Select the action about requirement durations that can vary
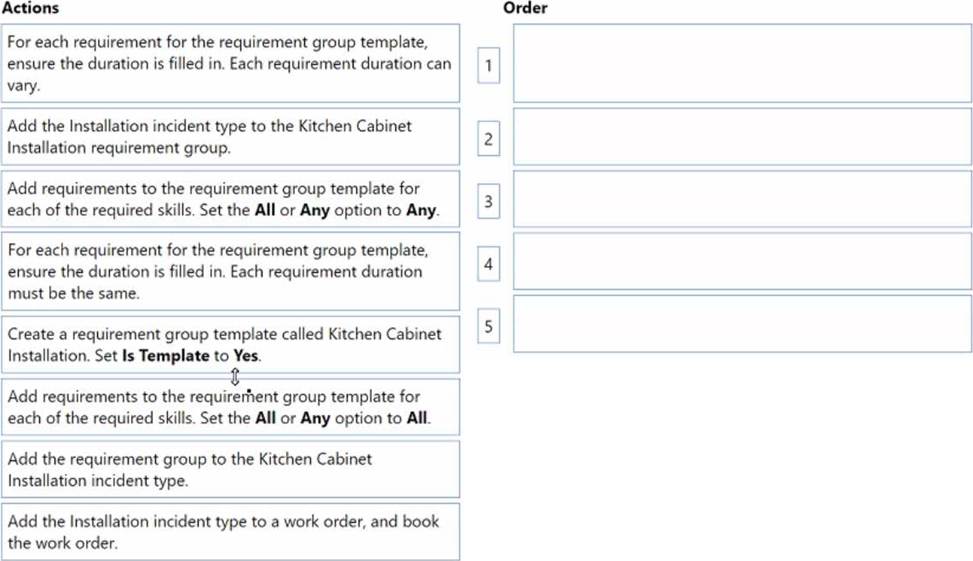973x561 pixels. coord(230,64)
